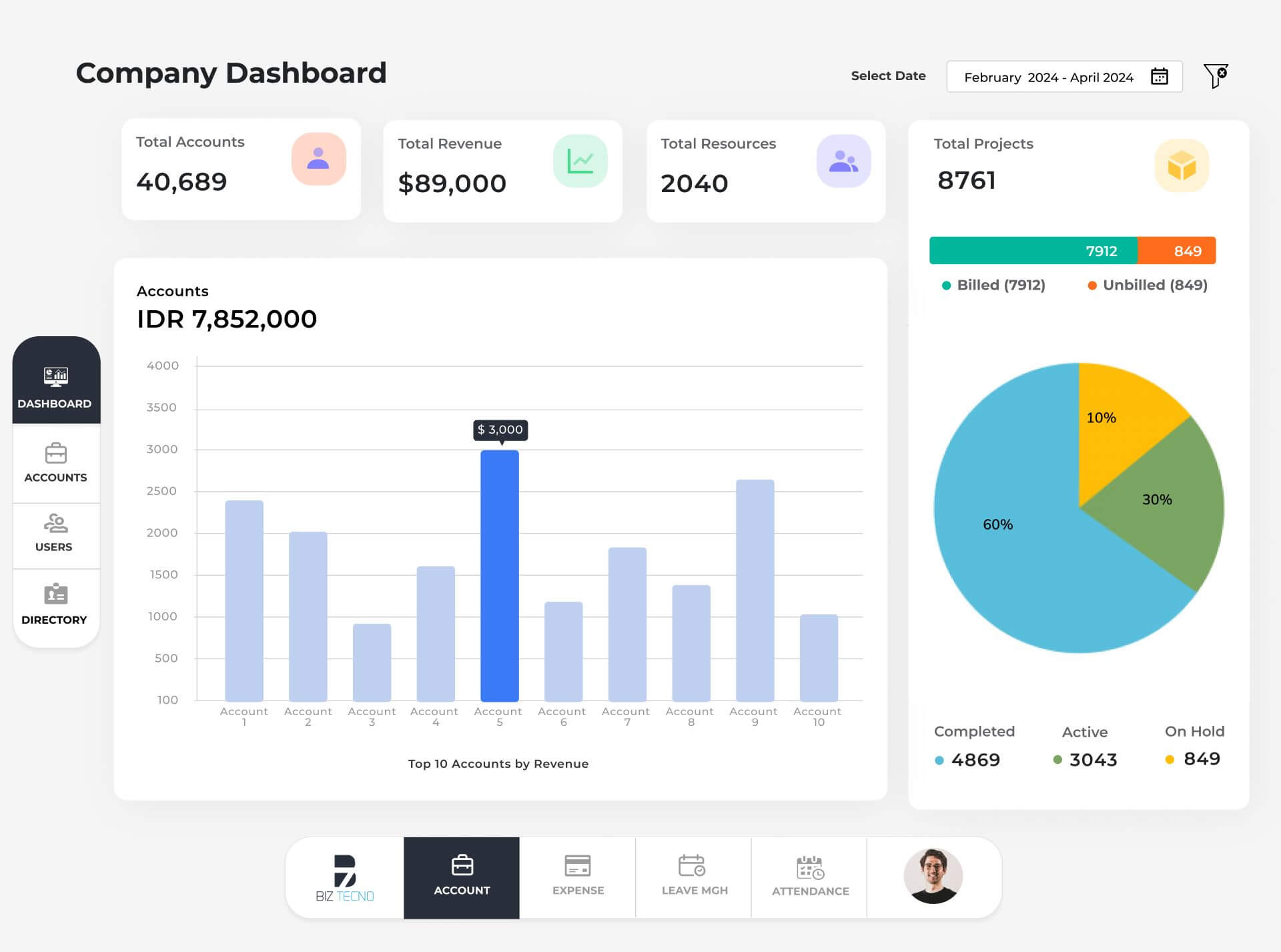1281x952 pixels.
Task: Expand the February 2024 - April 2024 selector
Action: (1049, 77)
